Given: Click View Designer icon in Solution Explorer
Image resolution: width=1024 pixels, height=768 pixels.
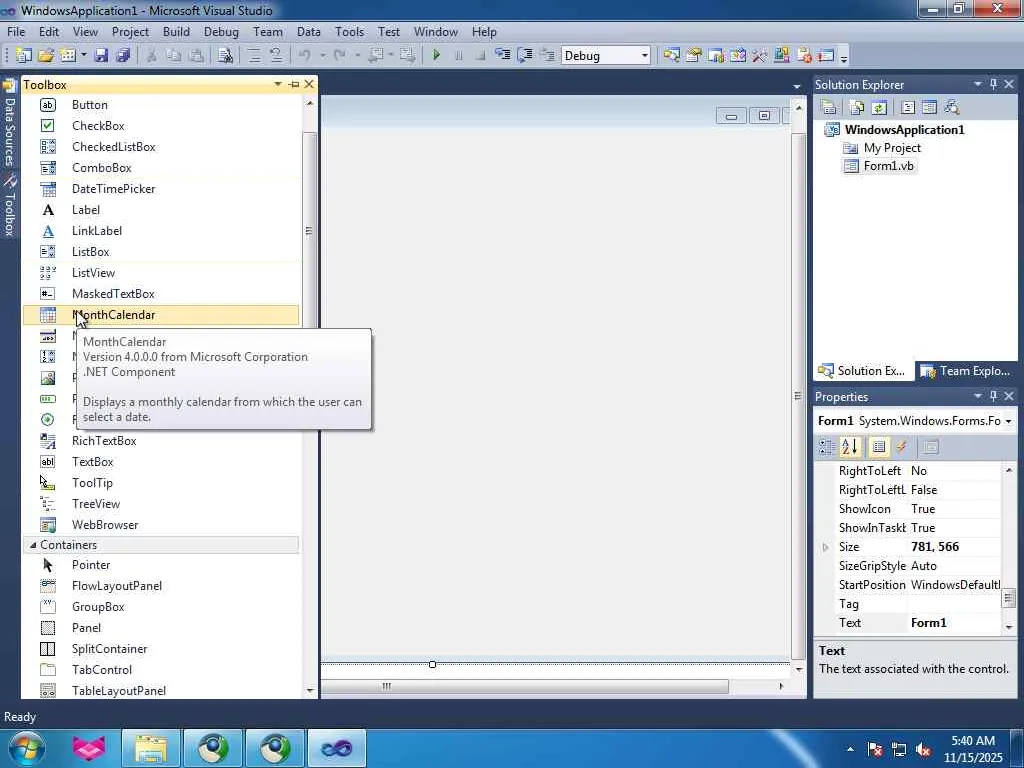Looking at the screenshot, I should click(929, 108).
